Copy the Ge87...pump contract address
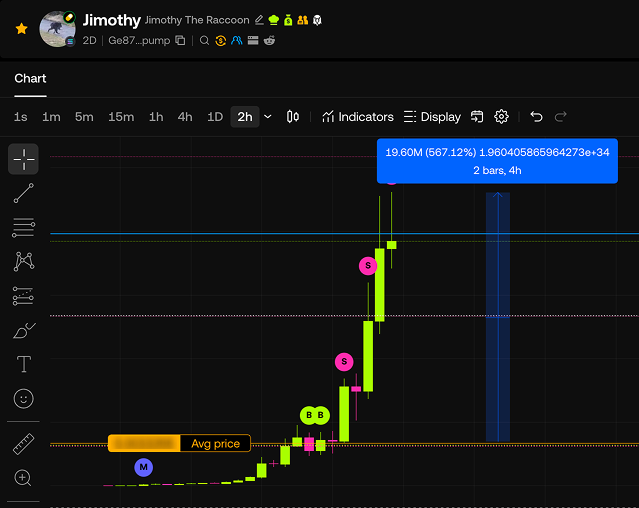Viewport: 639px width, 508px height. tap(180, 40)
